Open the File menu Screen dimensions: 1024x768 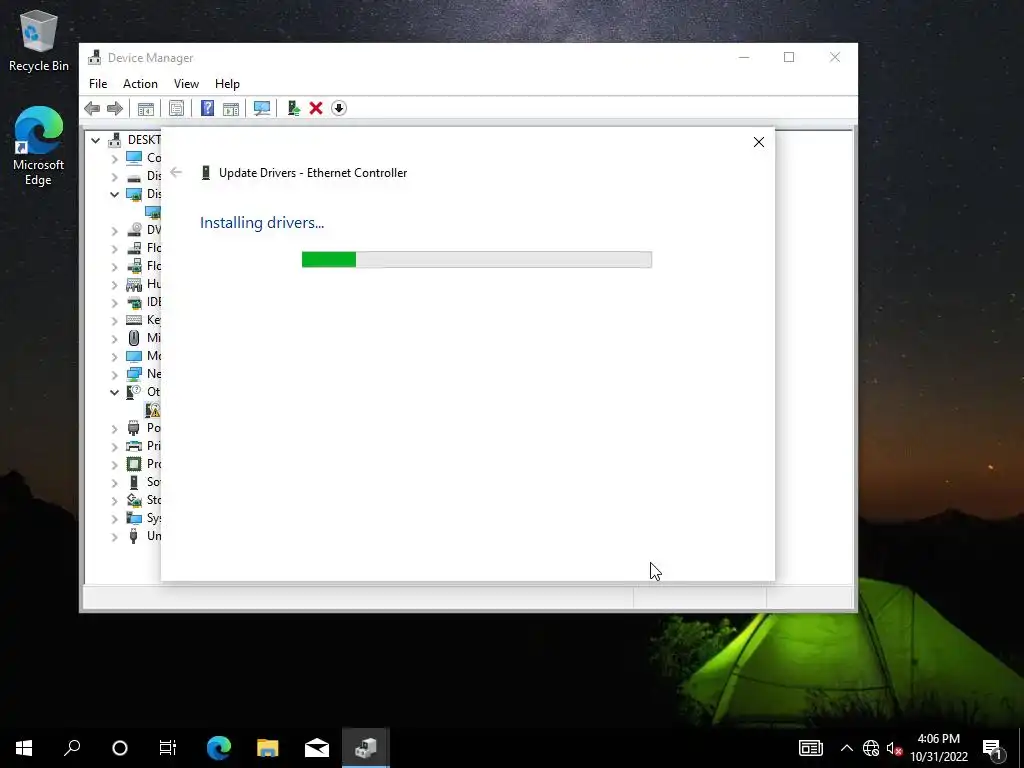click(98, 84)
